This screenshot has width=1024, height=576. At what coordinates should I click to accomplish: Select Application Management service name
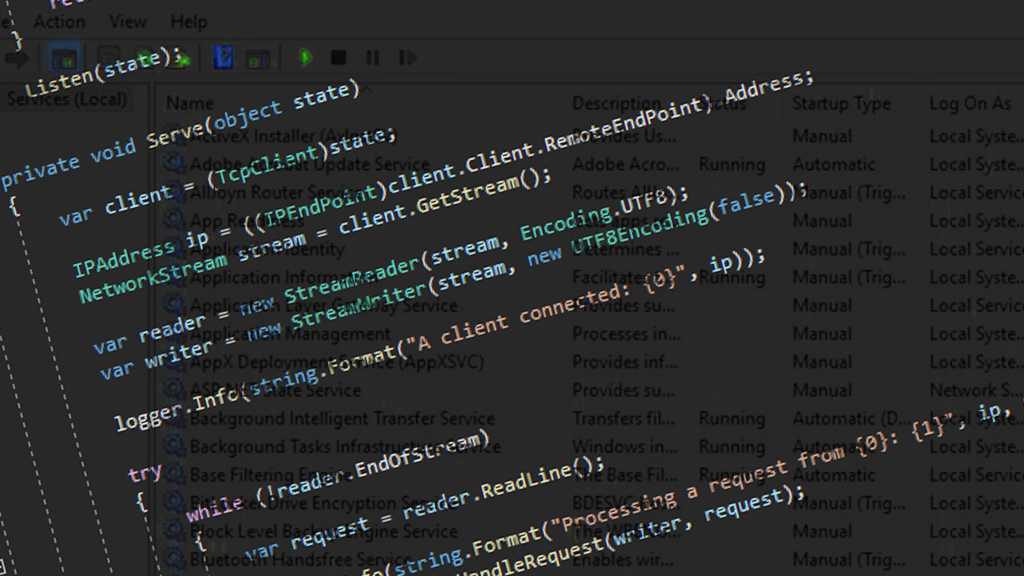pyautogui.click(x=290, y=334)
